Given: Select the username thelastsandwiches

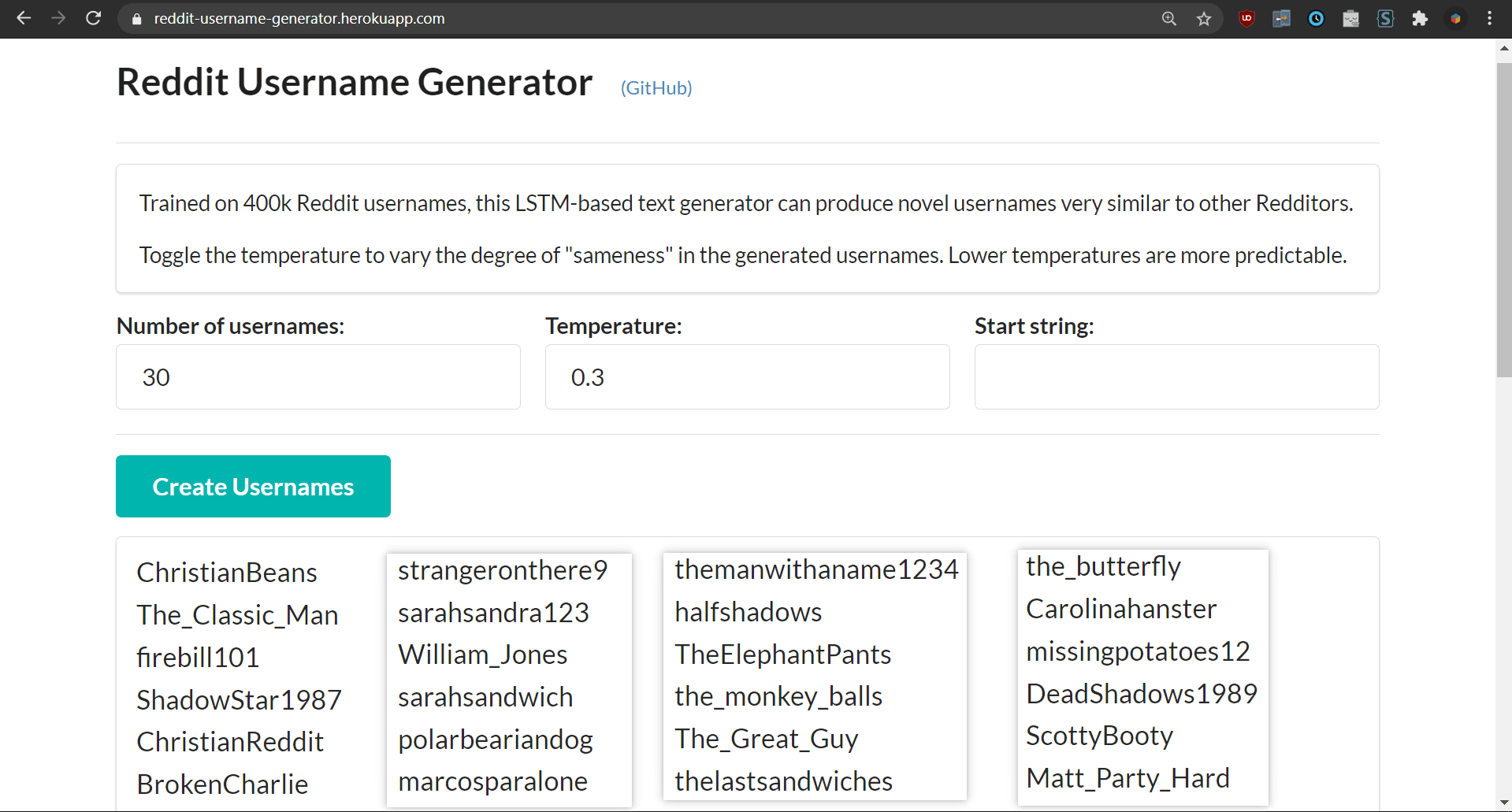Looking at the screenshot, I should 783,781.
